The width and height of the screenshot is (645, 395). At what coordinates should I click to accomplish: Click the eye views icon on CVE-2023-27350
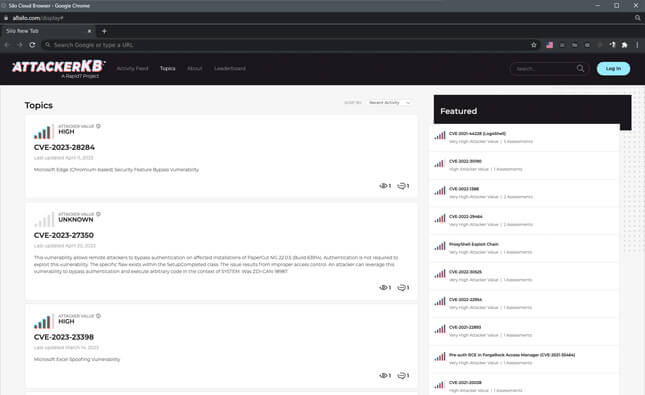point(383,288)
